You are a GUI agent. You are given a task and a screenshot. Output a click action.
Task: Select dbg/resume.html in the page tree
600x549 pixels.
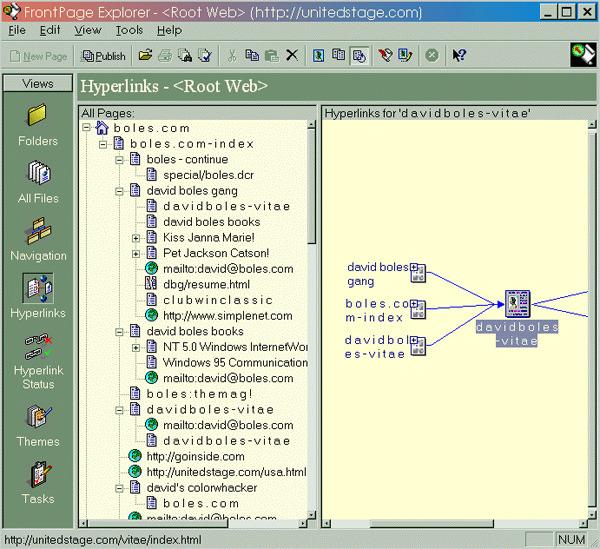[206, 284]
